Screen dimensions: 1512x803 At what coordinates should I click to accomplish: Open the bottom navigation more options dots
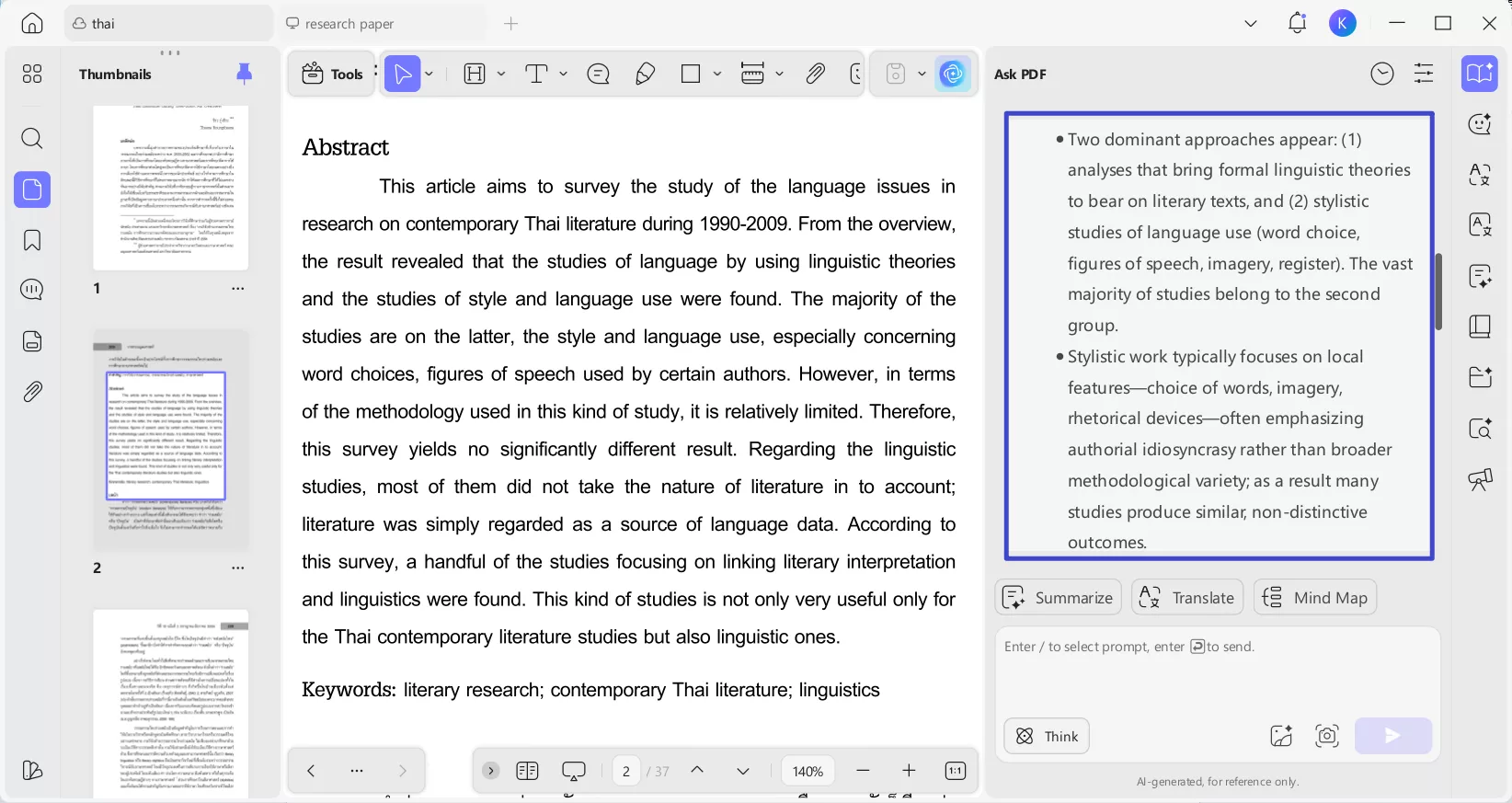point(357,771)
